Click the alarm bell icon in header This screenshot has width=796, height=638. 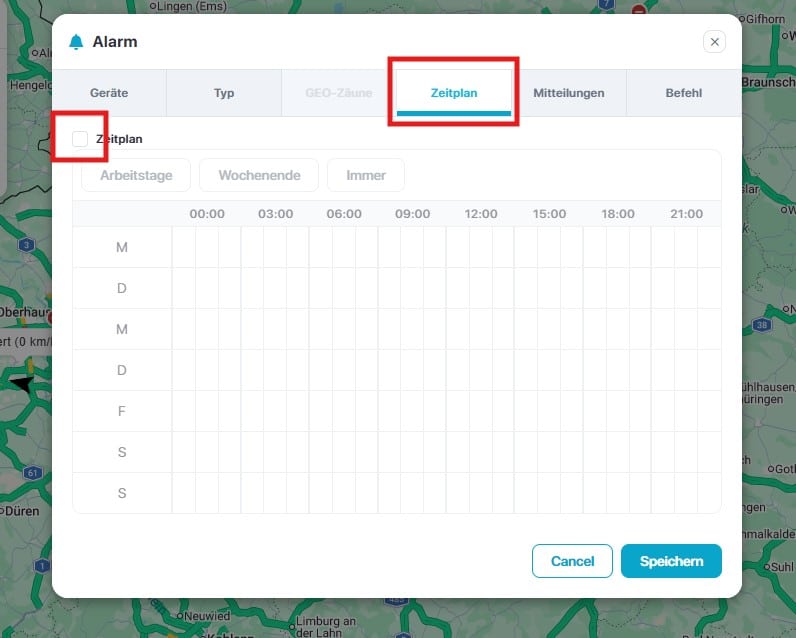pos(76,42)
